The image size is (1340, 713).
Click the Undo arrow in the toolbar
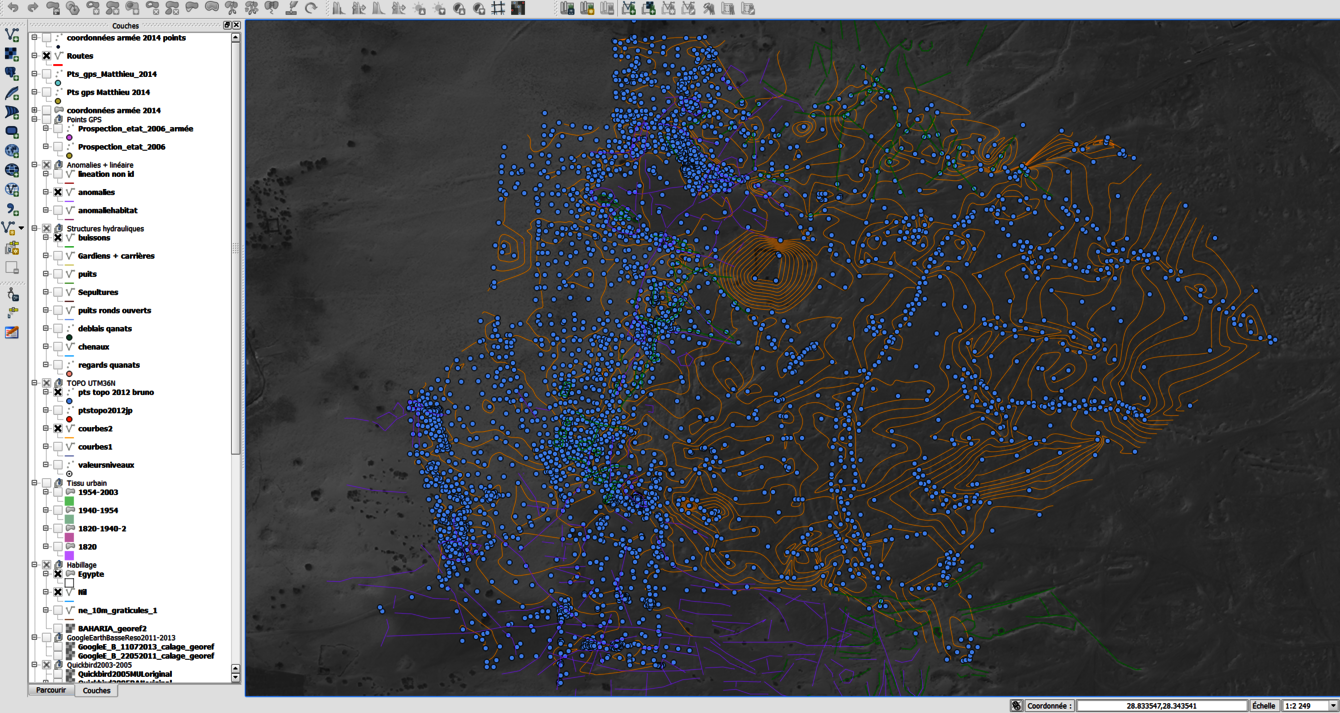click(x=13, y=8)
